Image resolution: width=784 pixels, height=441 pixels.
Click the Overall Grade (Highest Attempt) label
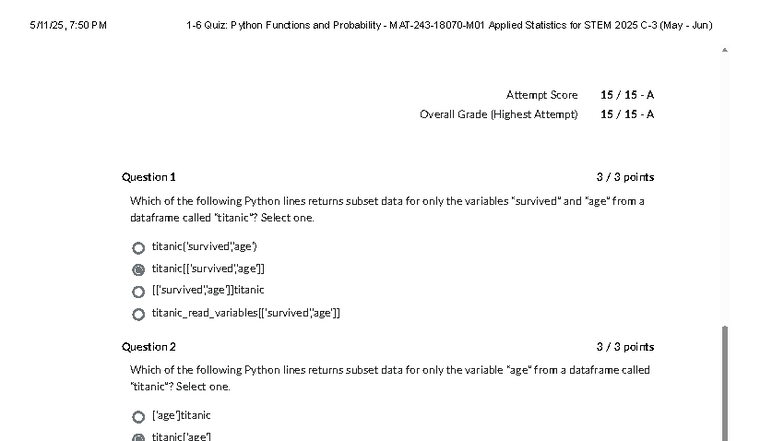[498, 114]
